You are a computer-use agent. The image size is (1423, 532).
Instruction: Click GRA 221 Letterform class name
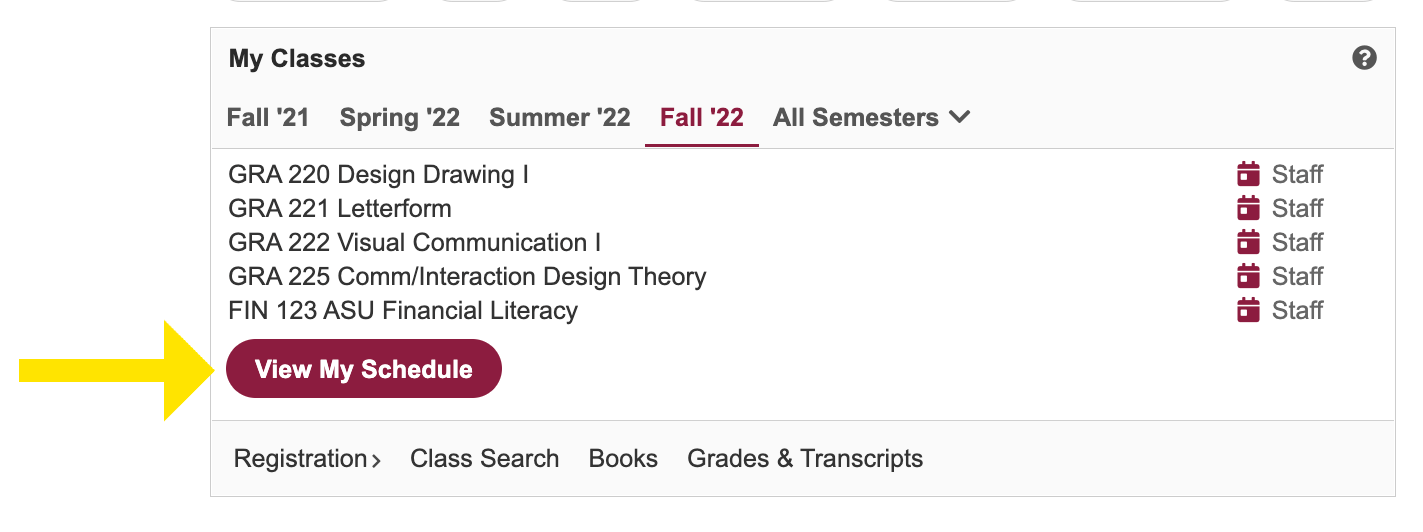pyautogui.click(x=340, y=209)
